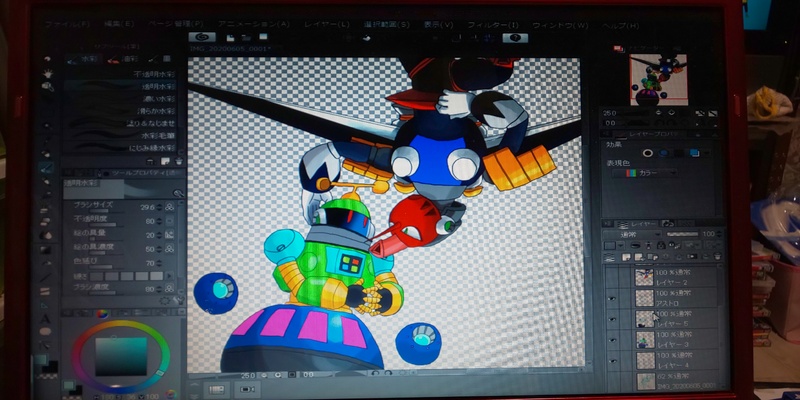Click the 色延び stepper arrows
This screenshot has width=800, height=400.
[159, 263]
